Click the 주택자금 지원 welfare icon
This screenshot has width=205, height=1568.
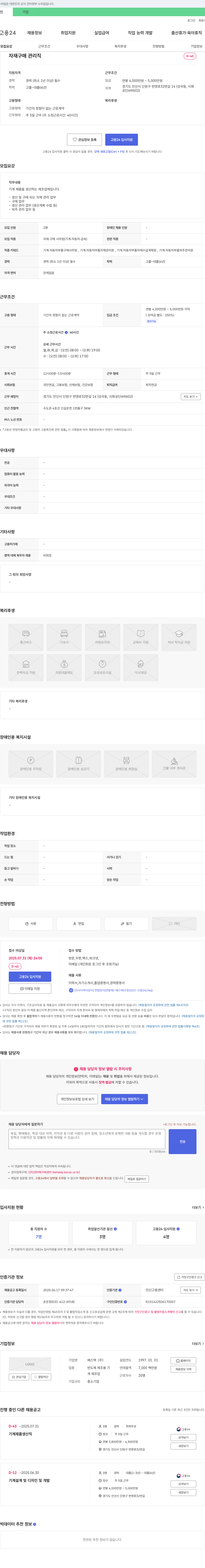click(26, 668)
